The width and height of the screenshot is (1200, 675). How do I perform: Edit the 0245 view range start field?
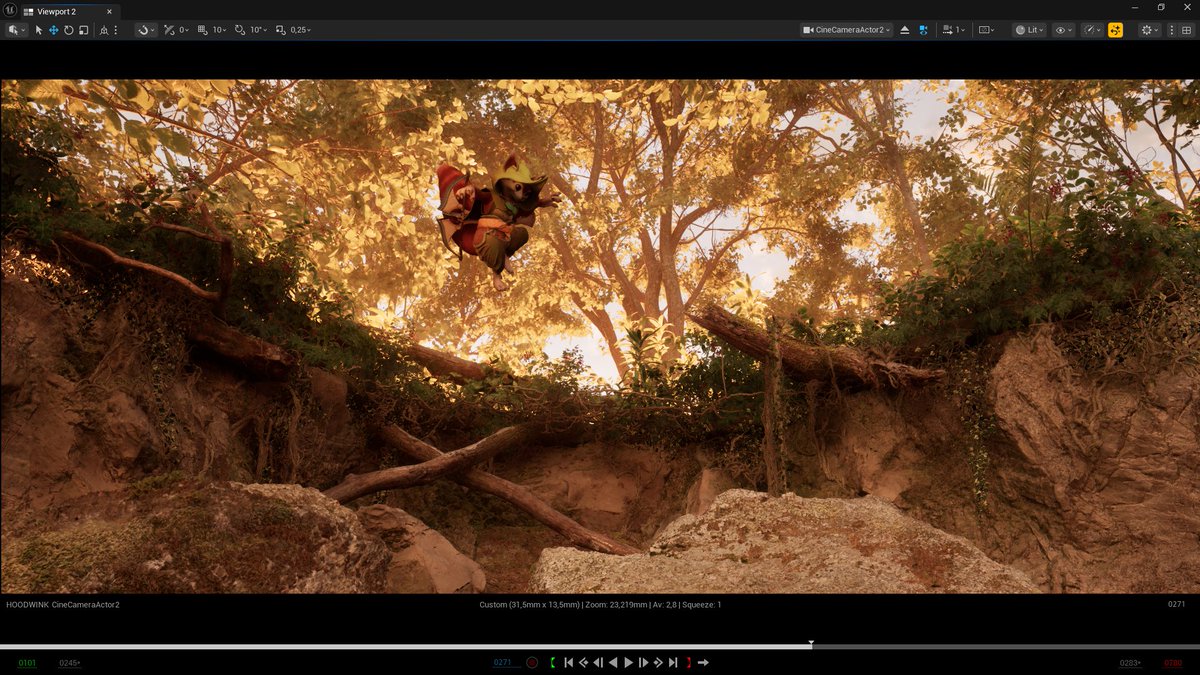(x=69, y=663)
